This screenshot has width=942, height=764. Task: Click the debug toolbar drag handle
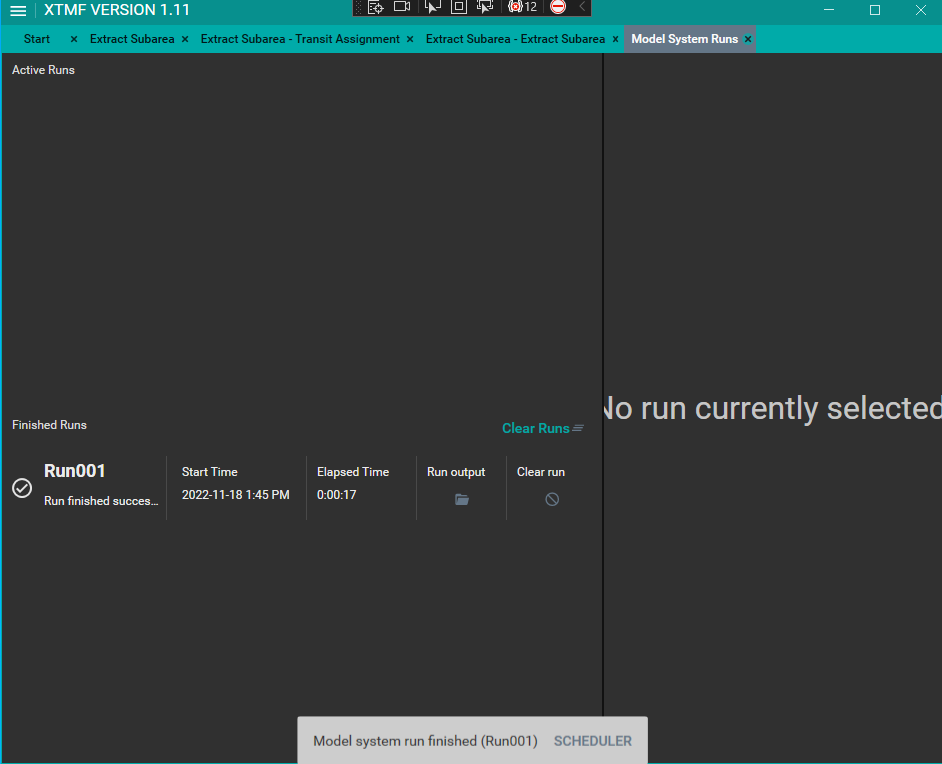point(359,7)
